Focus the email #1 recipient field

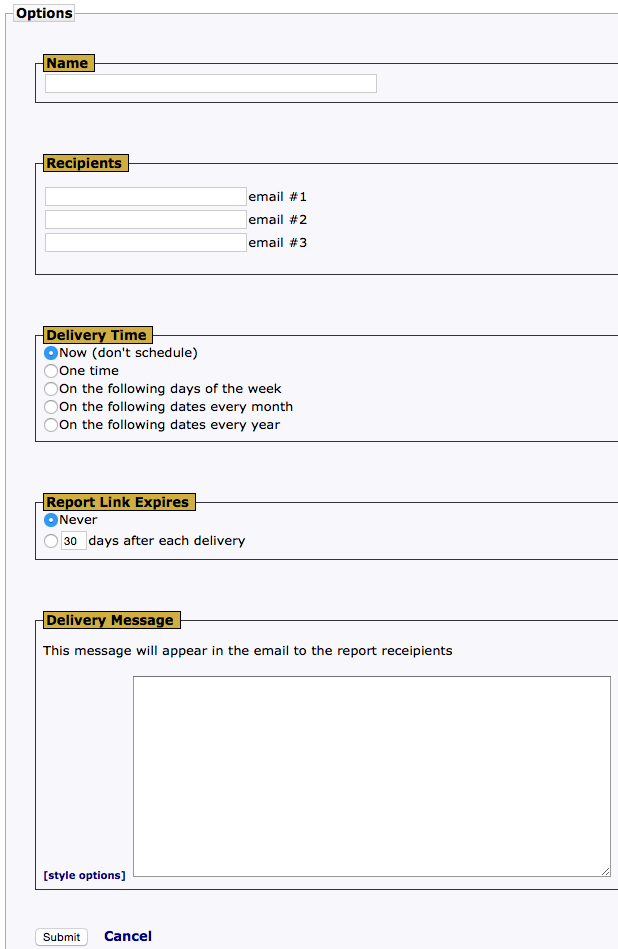145,197
